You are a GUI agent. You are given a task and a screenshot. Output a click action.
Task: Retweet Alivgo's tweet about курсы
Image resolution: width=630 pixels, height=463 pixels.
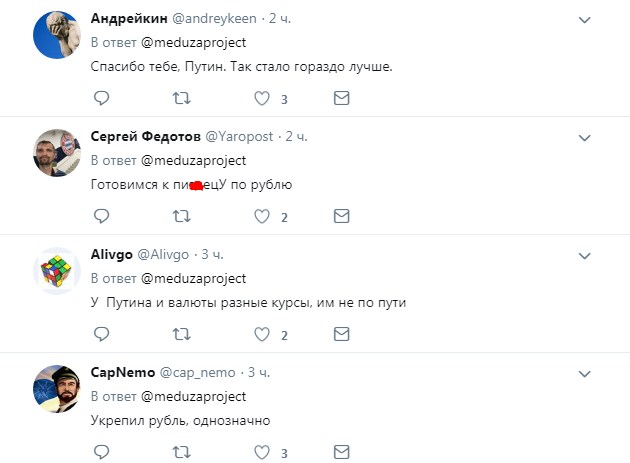(x=181, y=333)
